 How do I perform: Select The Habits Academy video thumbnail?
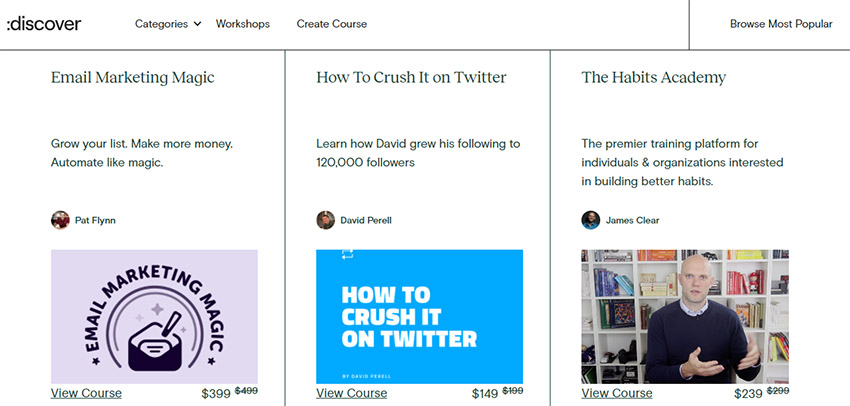click(685, 317)
